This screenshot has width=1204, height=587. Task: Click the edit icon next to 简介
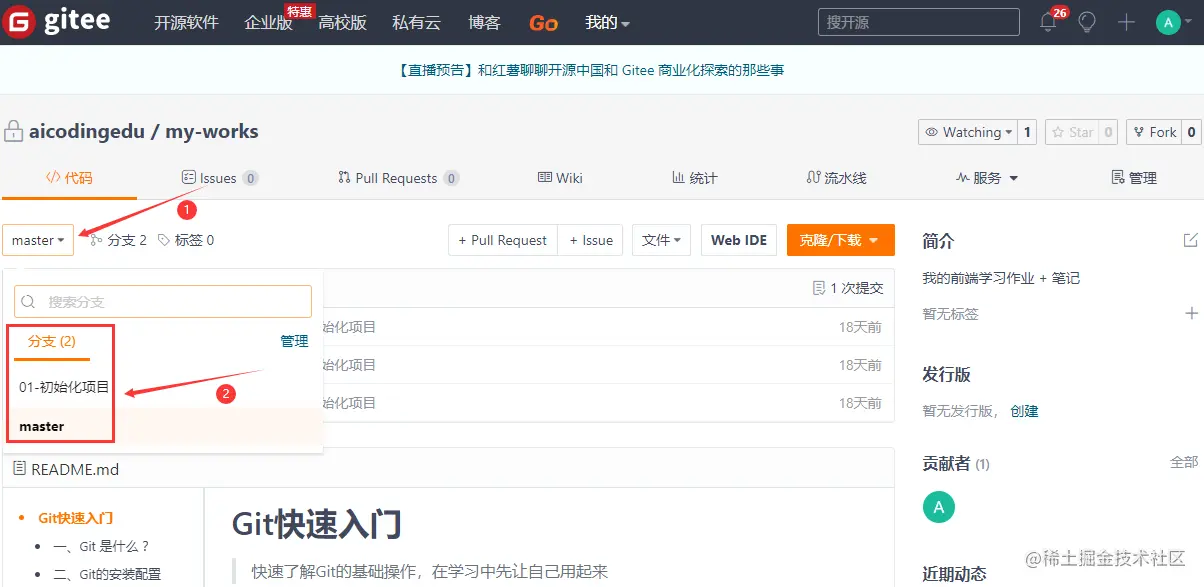coord(1190,240)
